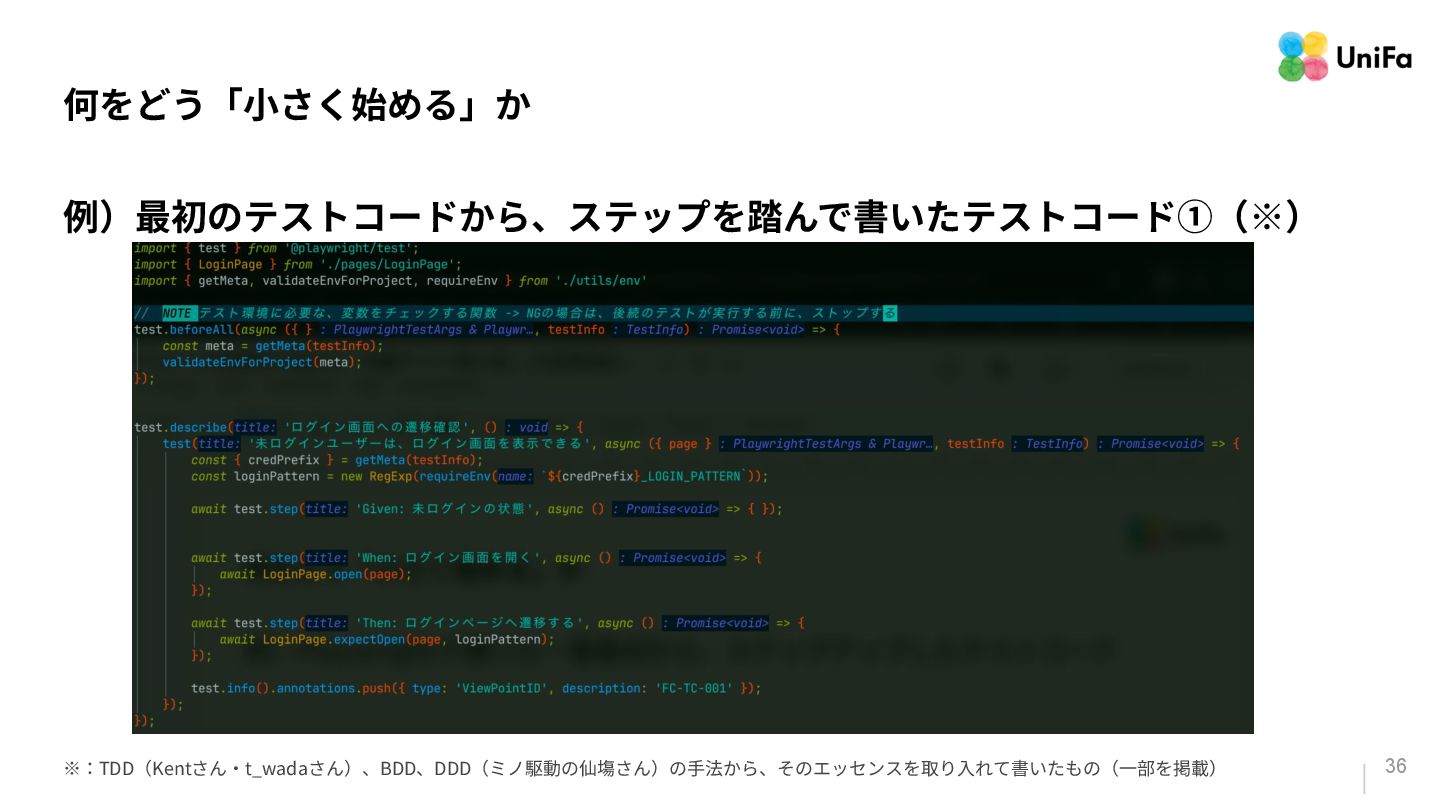Click the UniFa logo icon

1304,57
